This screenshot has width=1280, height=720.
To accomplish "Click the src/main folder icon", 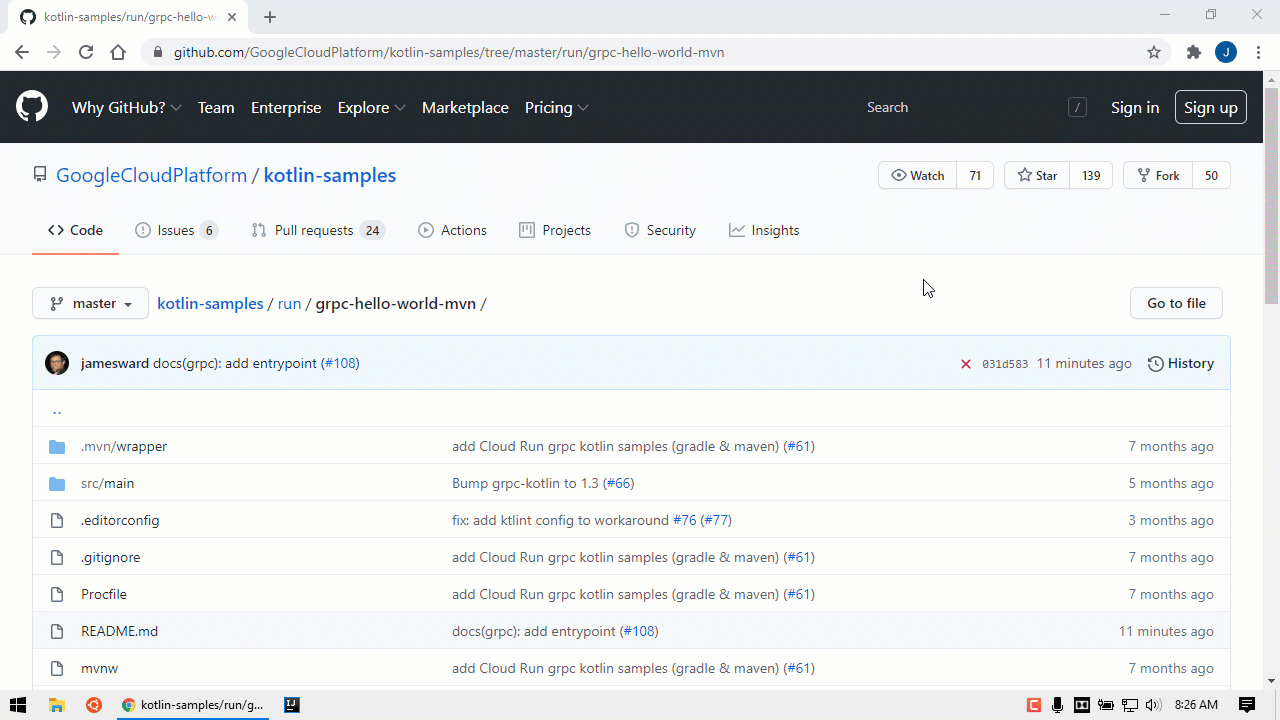I will 57,484.
